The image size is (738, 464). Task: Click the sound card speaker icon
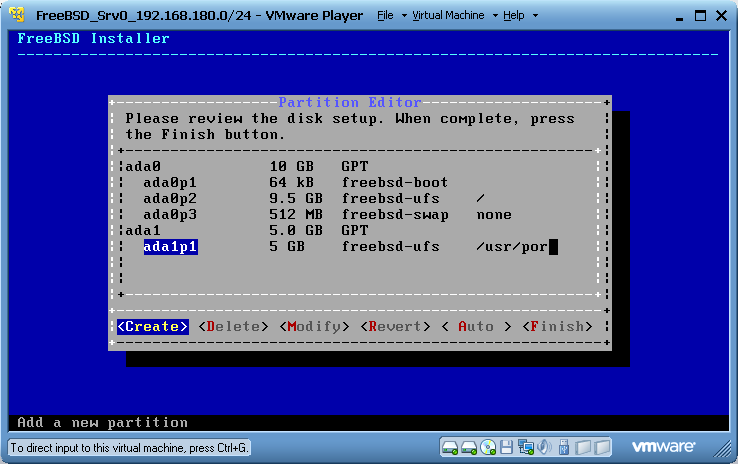[545, 446]
